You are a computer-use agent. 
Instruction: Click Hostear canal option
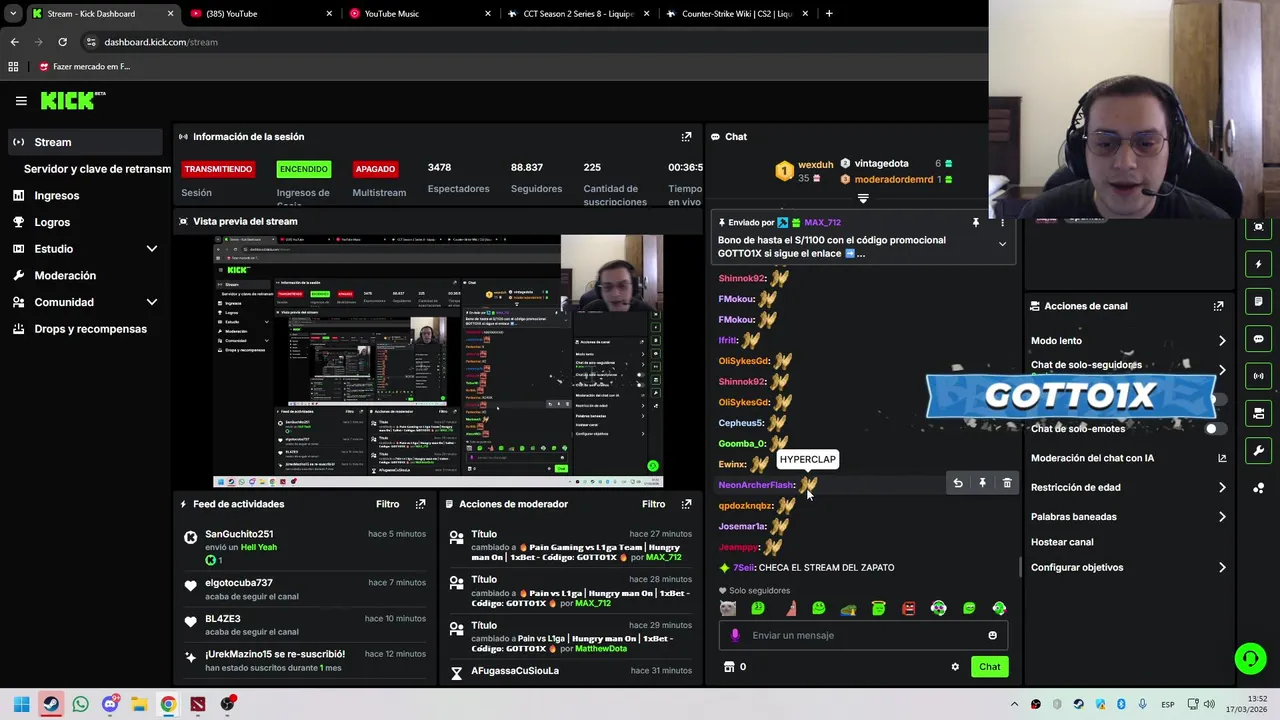1062,542
